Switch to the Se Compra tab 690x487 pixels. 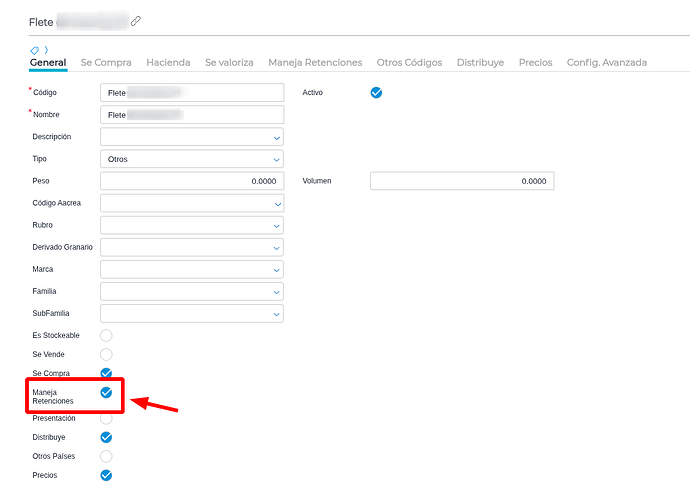[x=106, y=62]
